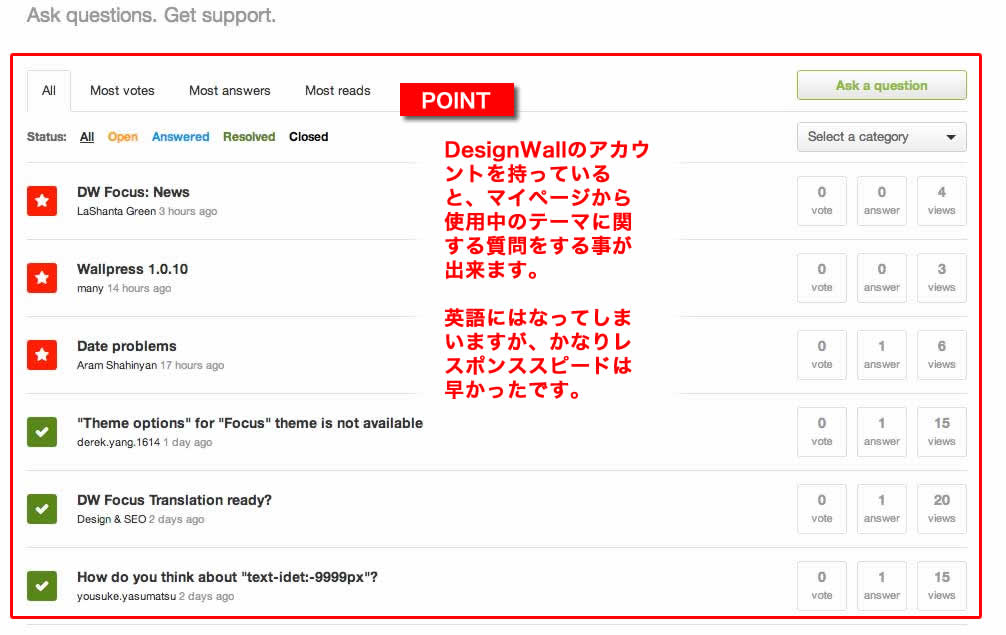The width and height of the screenshot is (1006, 635).
Task: Click the answer count box for Wallpress 1.0.10
Action: pos(882,278)
